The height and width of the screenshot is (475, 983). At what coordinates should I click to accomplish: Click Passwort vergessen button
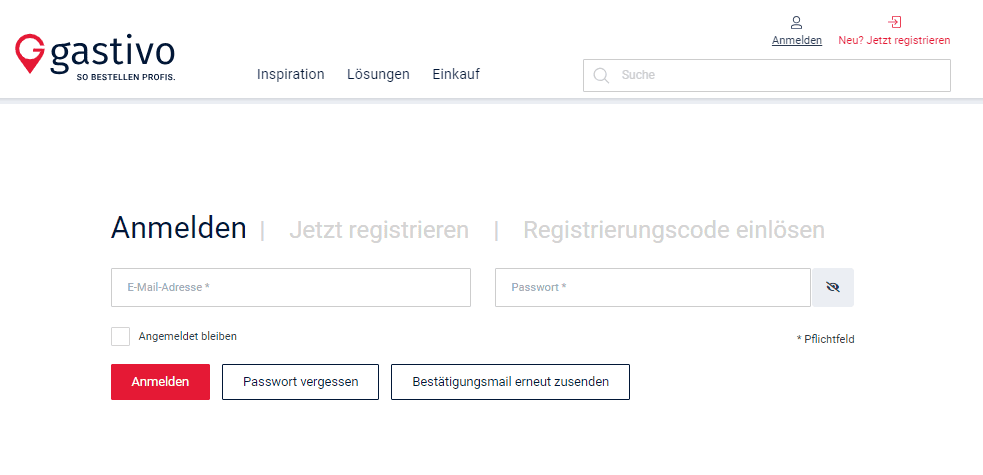tap(300, 382)
